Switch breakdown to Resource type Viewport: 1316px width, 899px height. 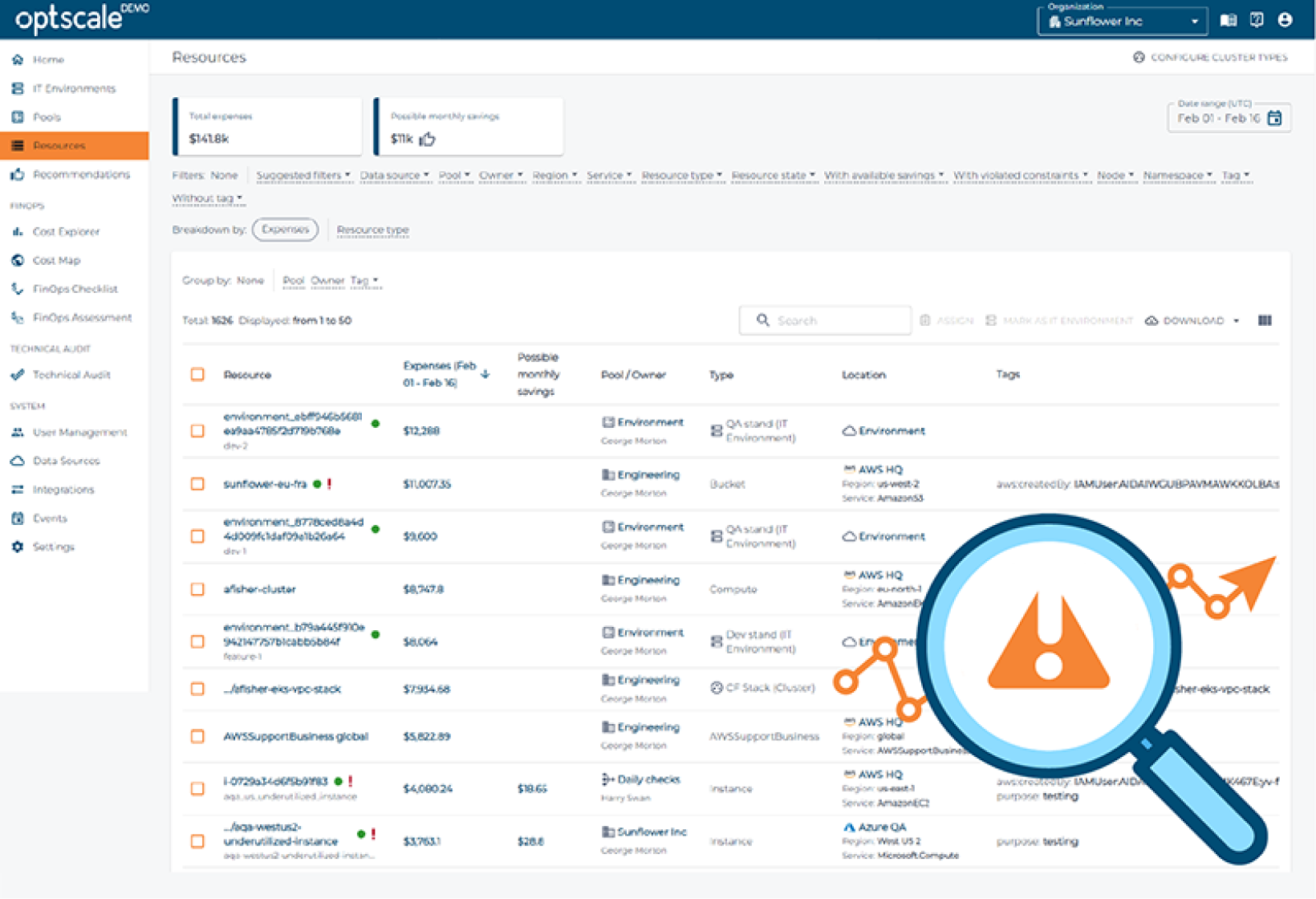(x=372, y=230)
